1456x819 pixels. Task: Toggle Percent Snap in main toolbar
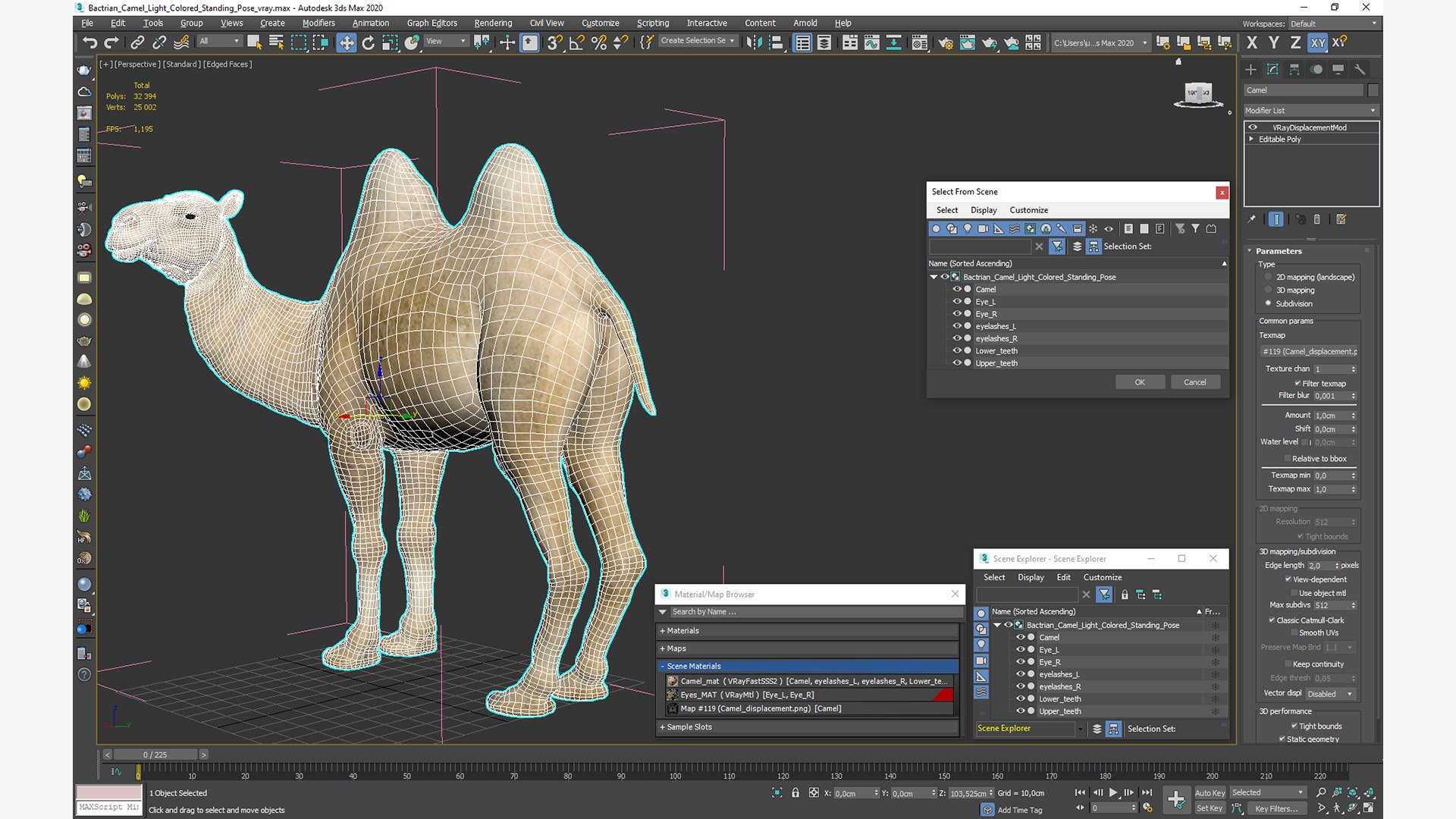tap(599, 42)
